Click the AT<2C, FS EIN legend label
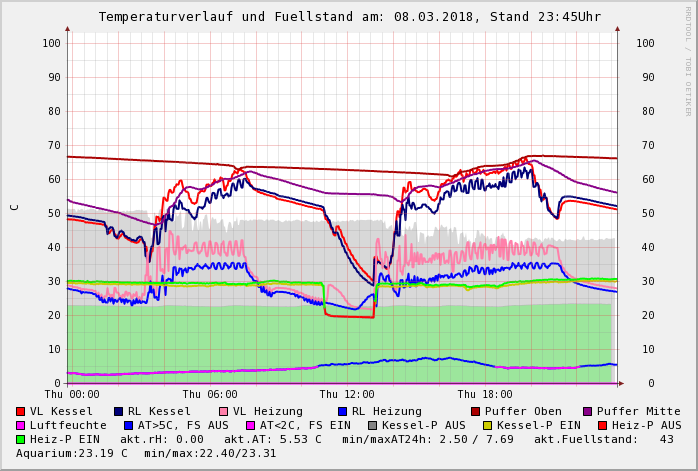The width and height of the screenshot is (698, 471). pos(305,425)
